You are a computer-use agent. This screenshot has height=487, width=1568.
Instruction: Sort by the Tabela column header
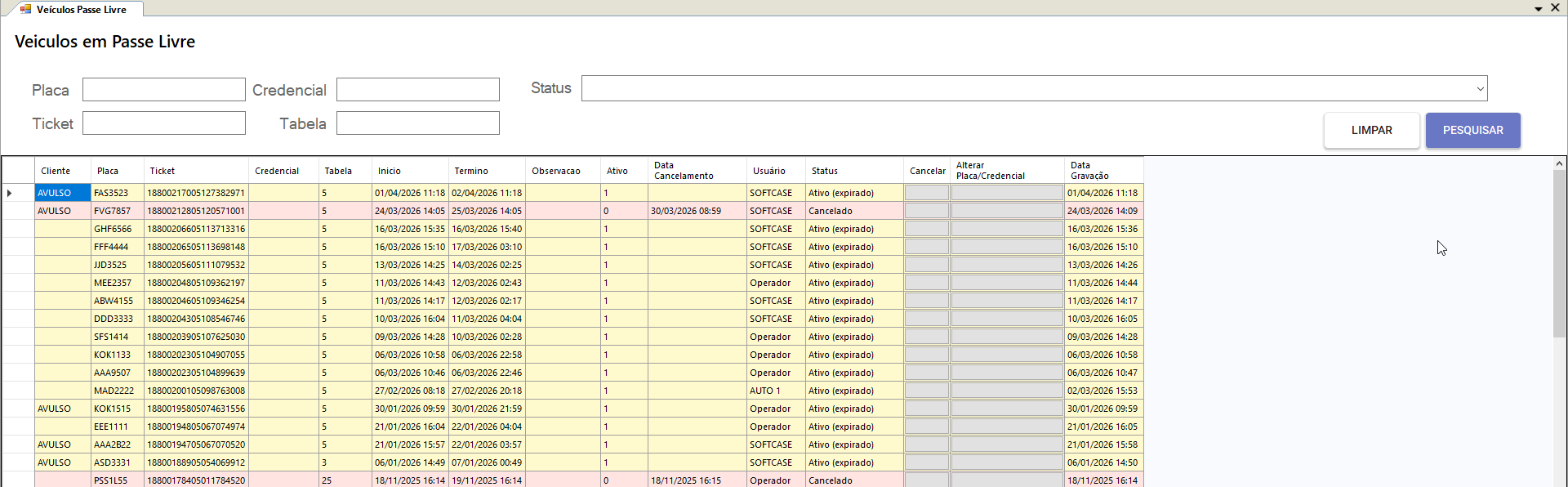(x=345, y=171)
